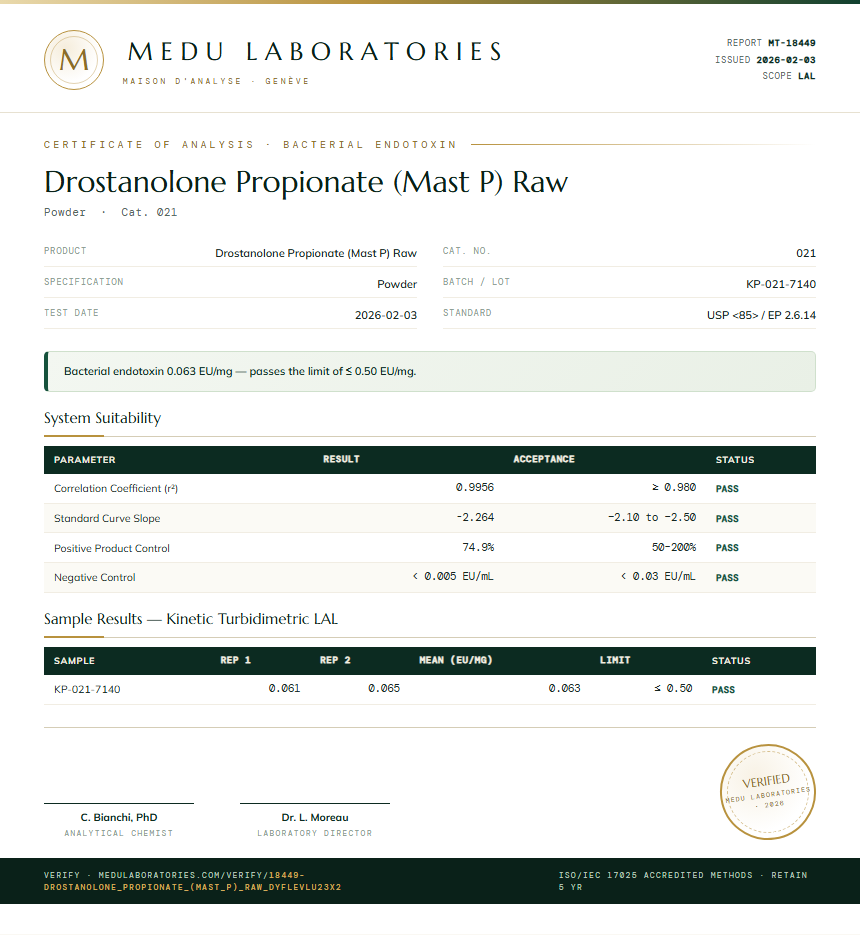Click the System Suitability heading
Screen dimensions: 860x935
[x=102, y=418]
